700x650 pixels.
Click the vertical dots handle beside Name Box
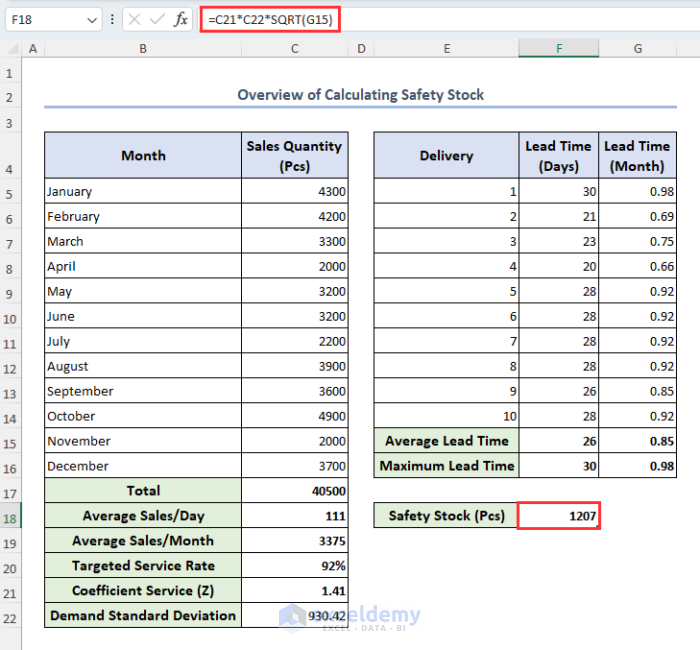113,19
